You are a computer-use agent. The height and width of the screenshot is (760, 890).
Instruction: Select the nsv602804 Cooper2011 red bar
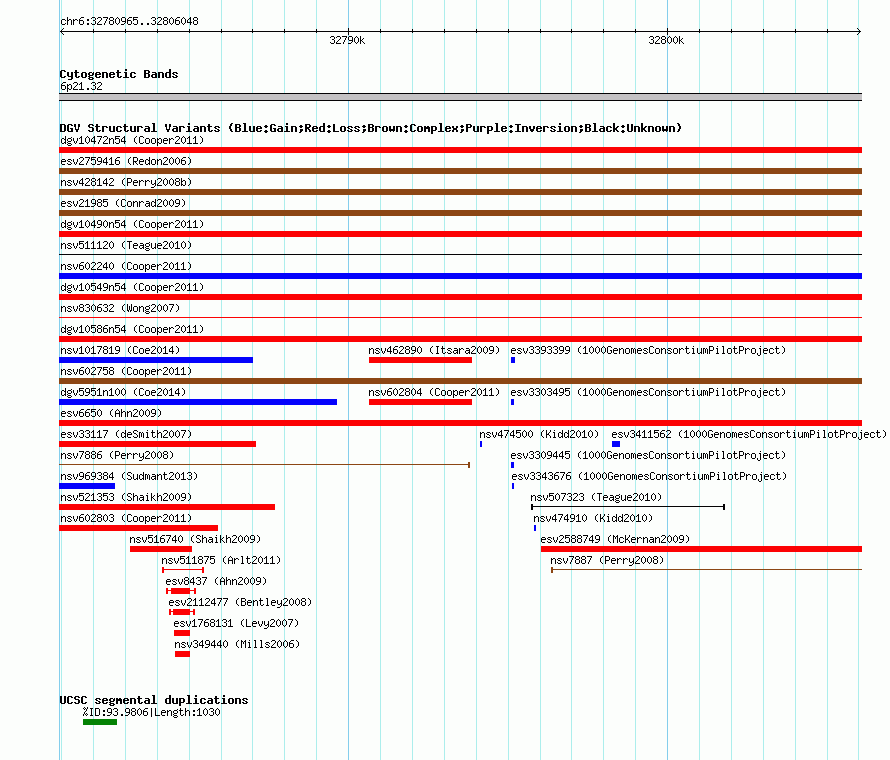(x=420, y=402)
